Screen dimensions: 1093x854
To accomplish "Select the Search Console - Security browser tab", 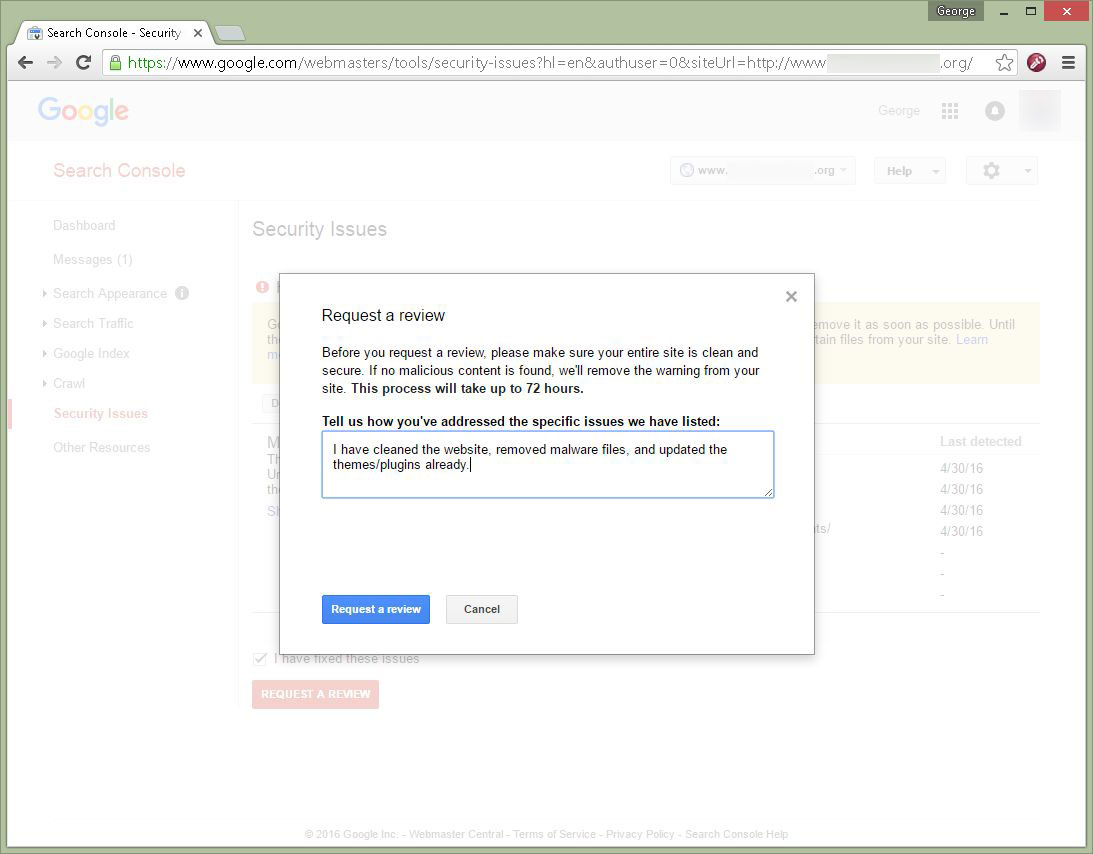I will tap(114, 33).
